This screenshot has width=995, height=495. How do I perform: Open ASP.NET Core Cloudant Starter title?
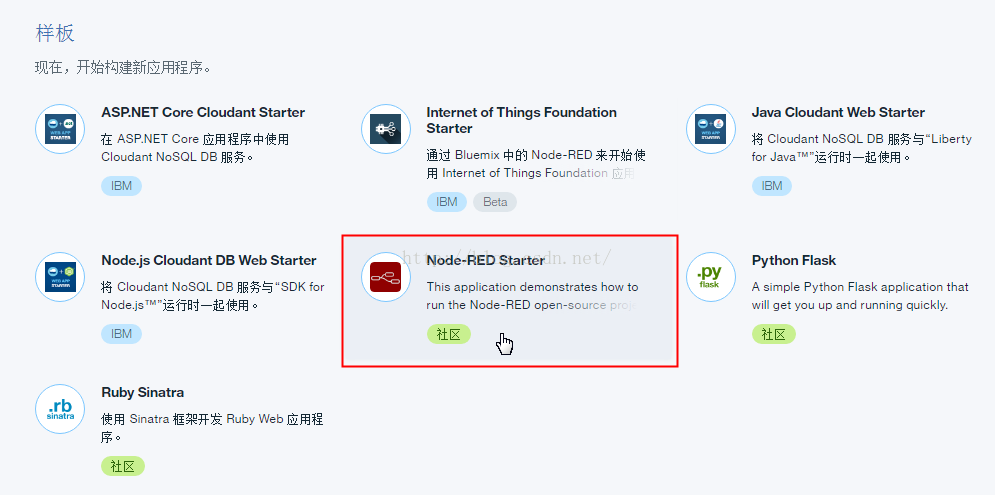tap(203, 112)
